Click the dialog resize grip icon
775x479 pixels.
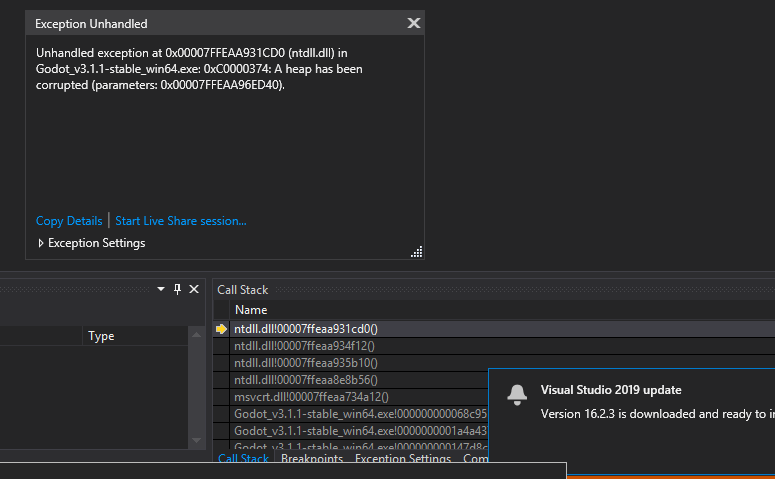417,252
